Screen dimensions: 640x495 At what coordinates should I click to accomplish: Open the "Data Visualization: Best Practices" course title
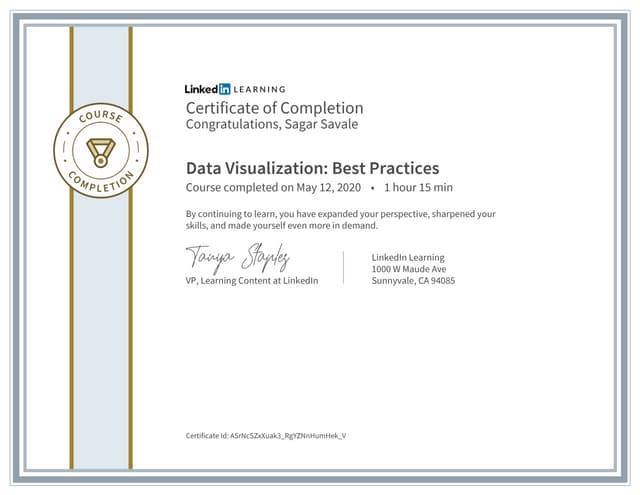tap(312, 168)
